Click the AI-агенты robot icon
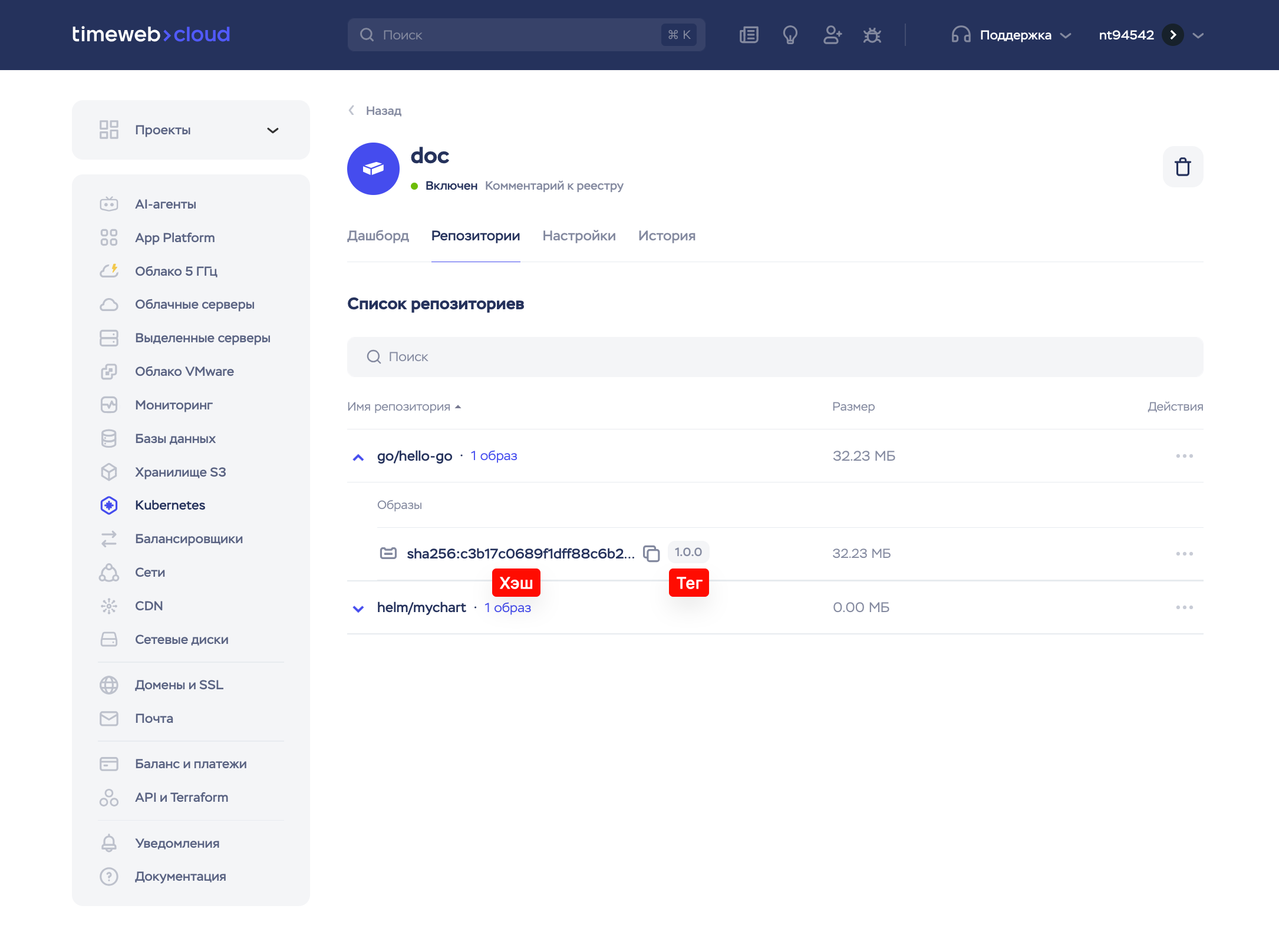This screenshot has width=1279, height=952. click(109, 204)
